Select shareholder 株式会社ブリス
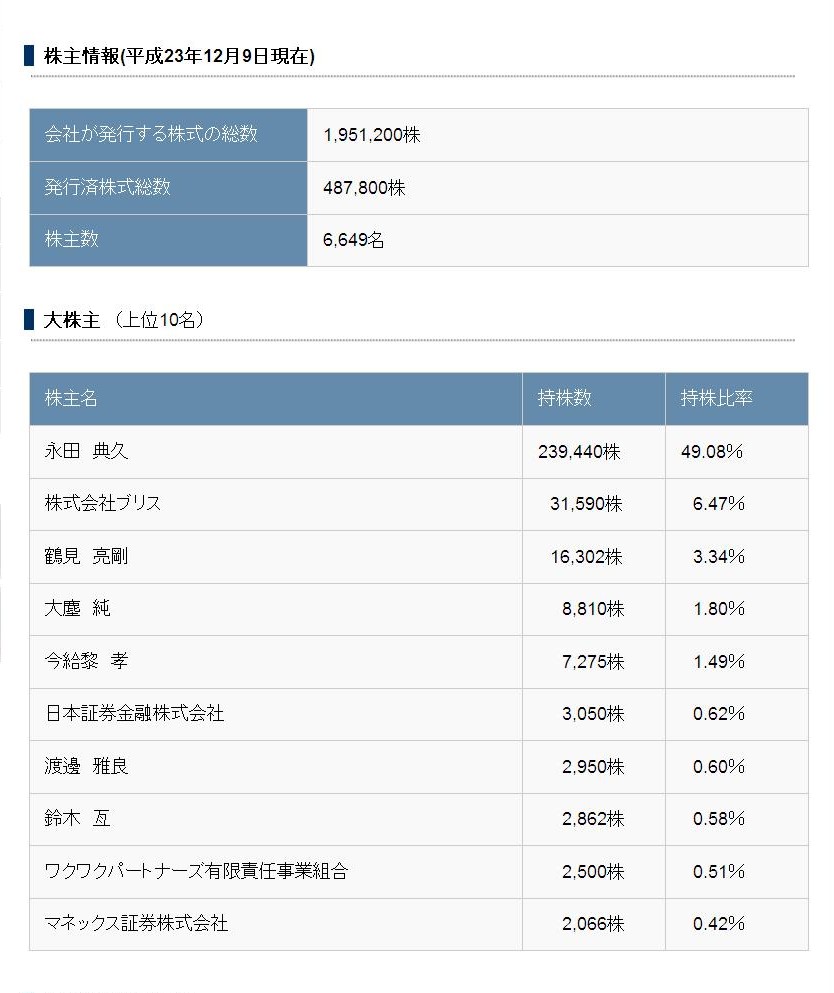Screen dimensions: 834x993 [x=103, y=503]
